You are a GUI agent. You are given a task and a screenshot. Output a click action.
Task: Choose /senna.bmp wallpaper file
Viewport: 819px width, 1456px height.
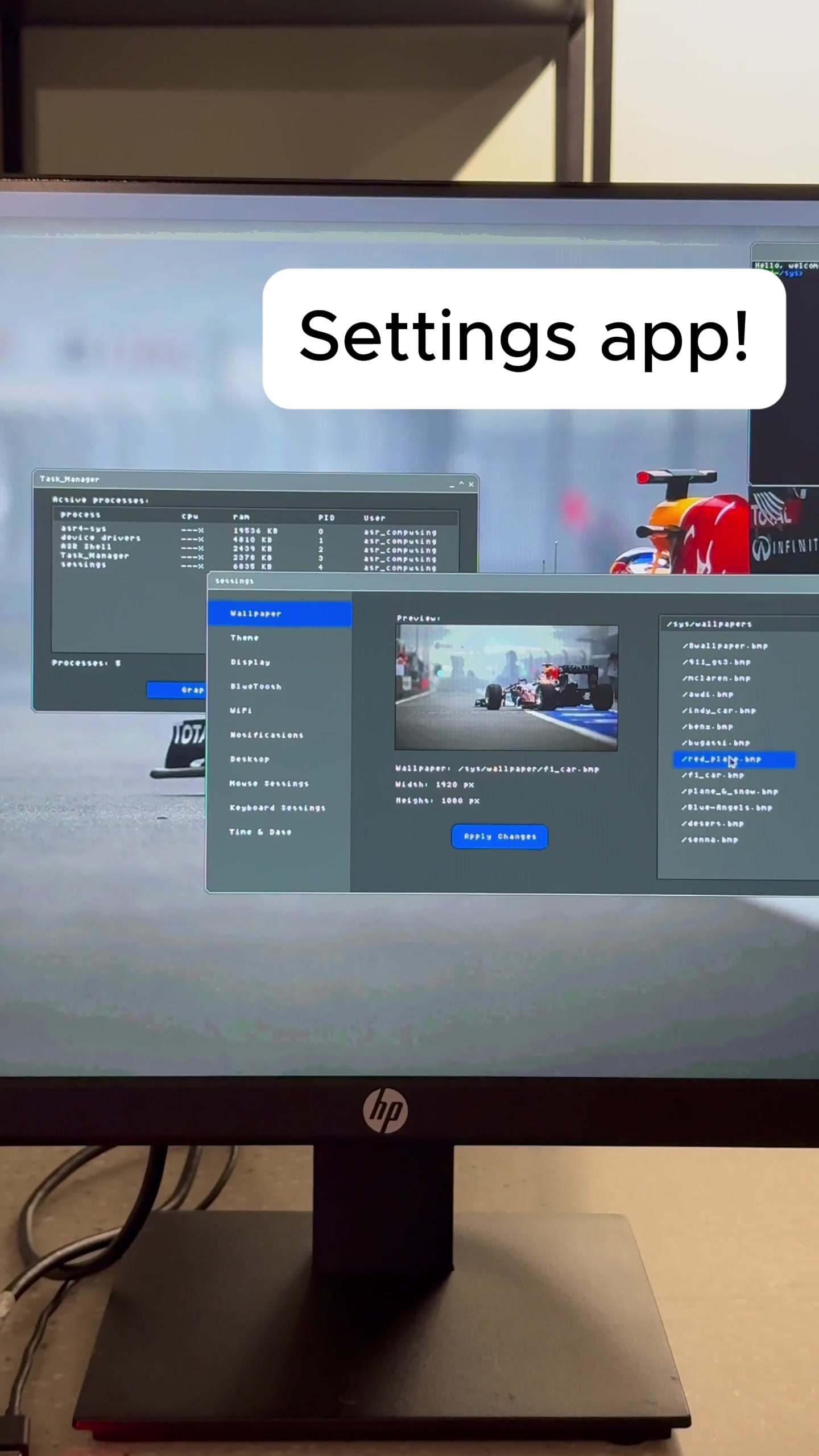(710, 840)
